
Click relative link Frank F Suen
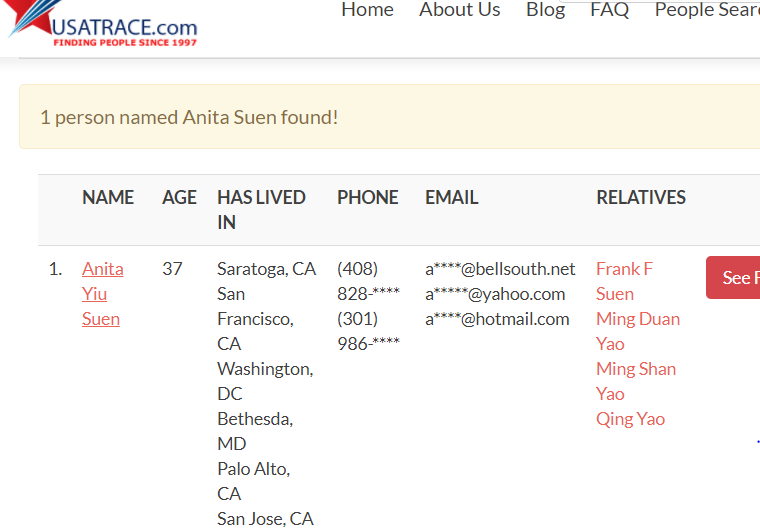(624, 281)
